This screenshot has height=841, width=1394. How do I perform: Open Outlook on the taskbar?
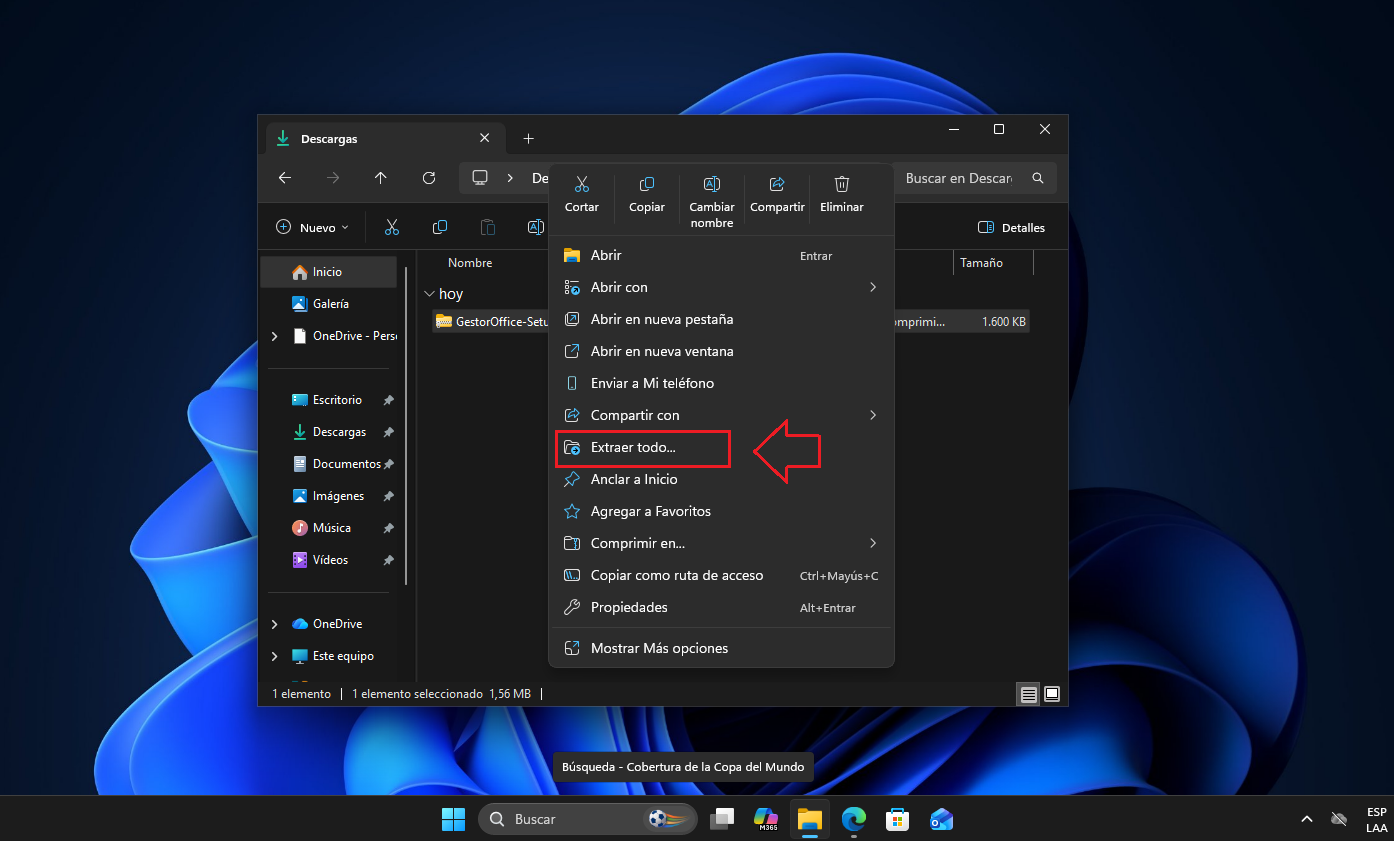coord(942,819)
